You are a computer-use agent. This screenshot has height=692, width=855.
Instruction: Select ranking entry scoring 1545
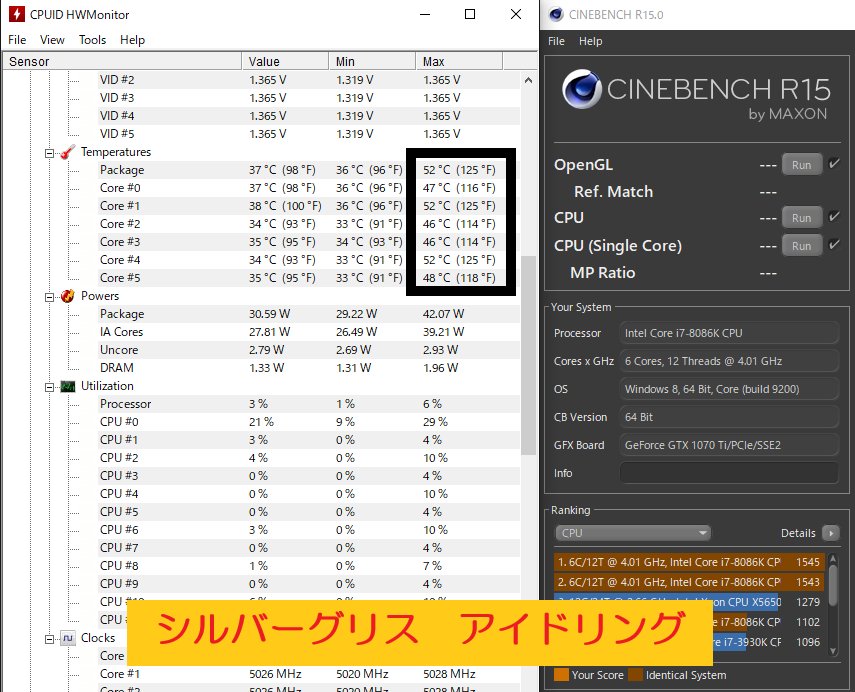click(x=689, y=562)
